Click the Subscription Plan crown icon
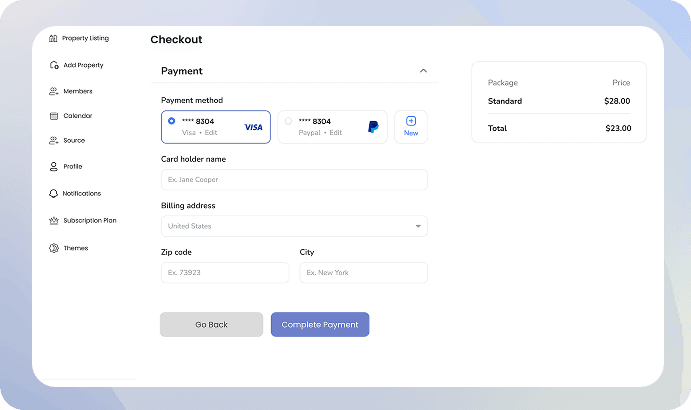 coord(54,220)
